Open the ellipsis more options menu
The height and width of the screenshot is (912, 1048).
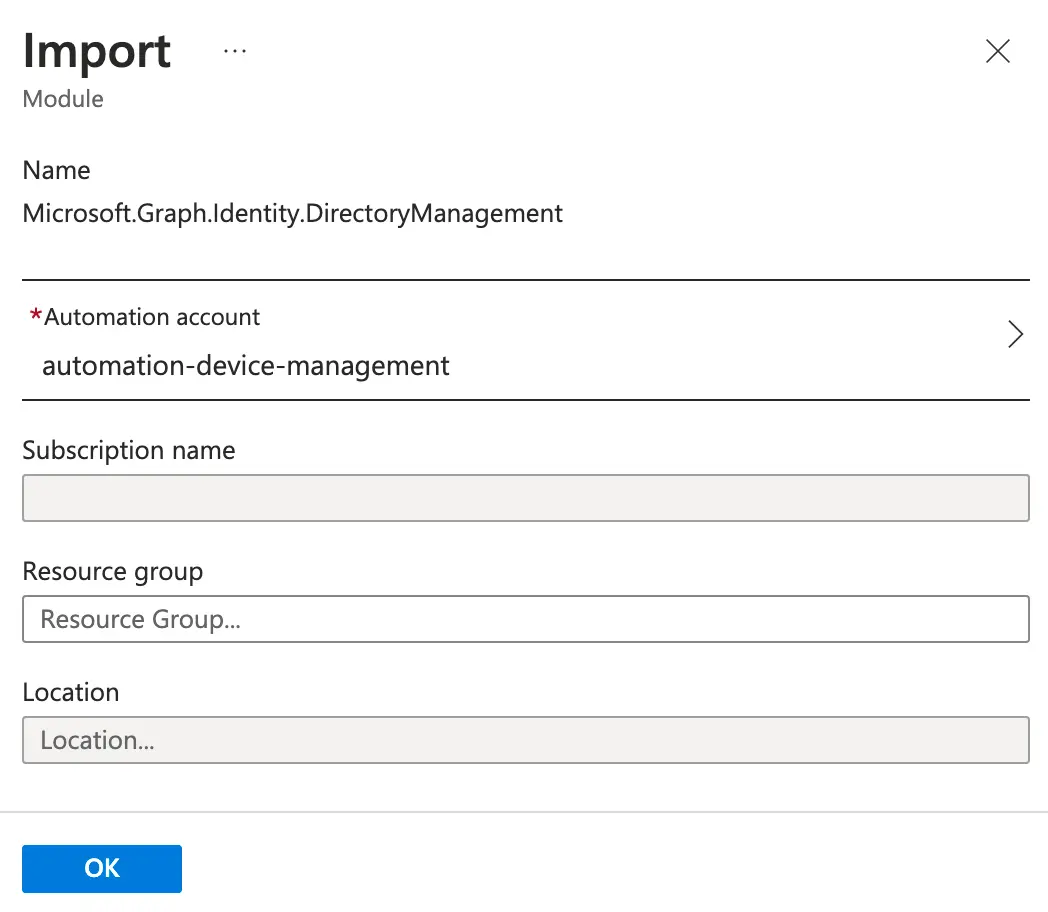[235, 51]
